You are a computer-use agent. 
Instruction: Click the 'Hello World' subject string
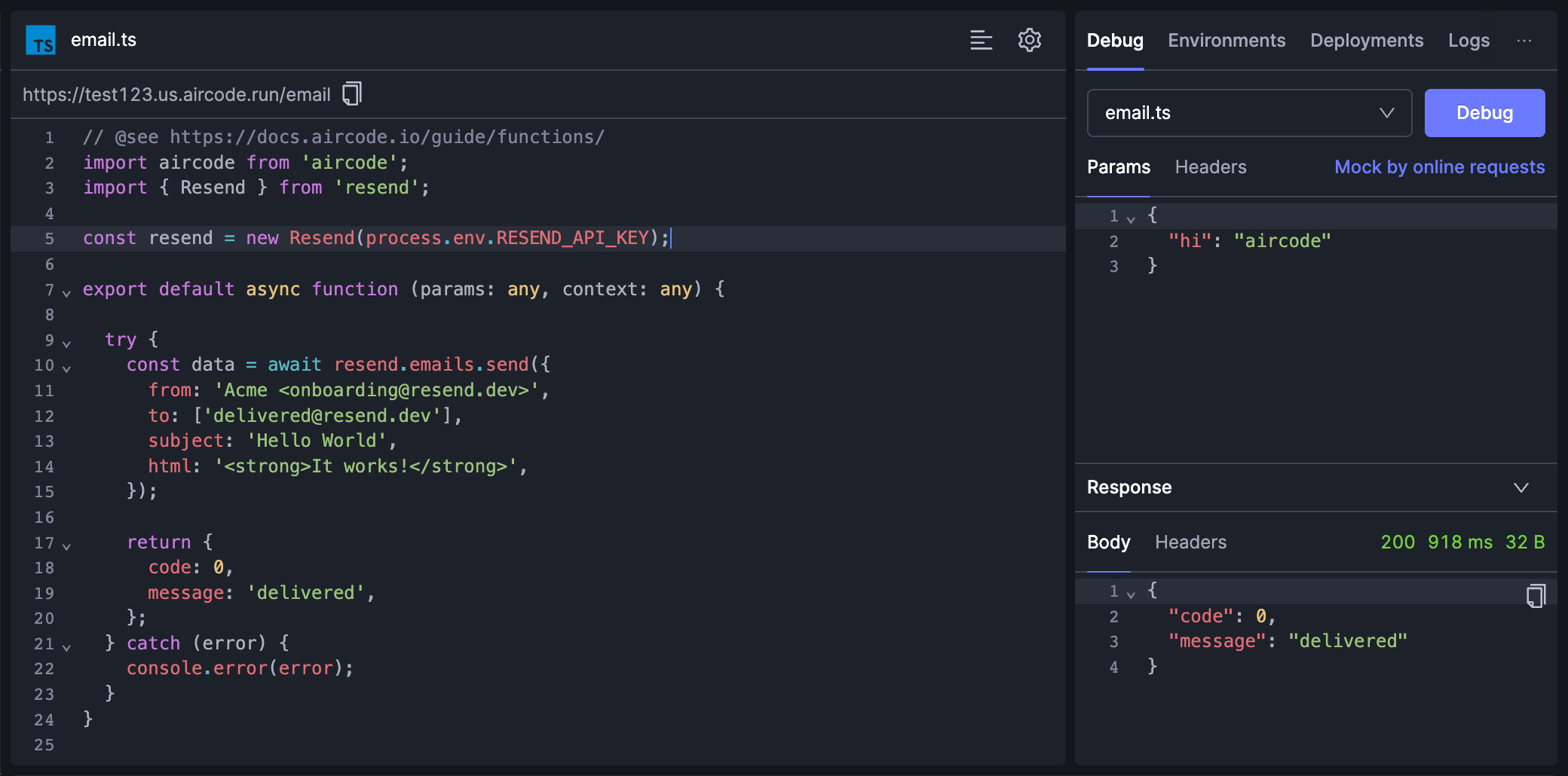317,441
